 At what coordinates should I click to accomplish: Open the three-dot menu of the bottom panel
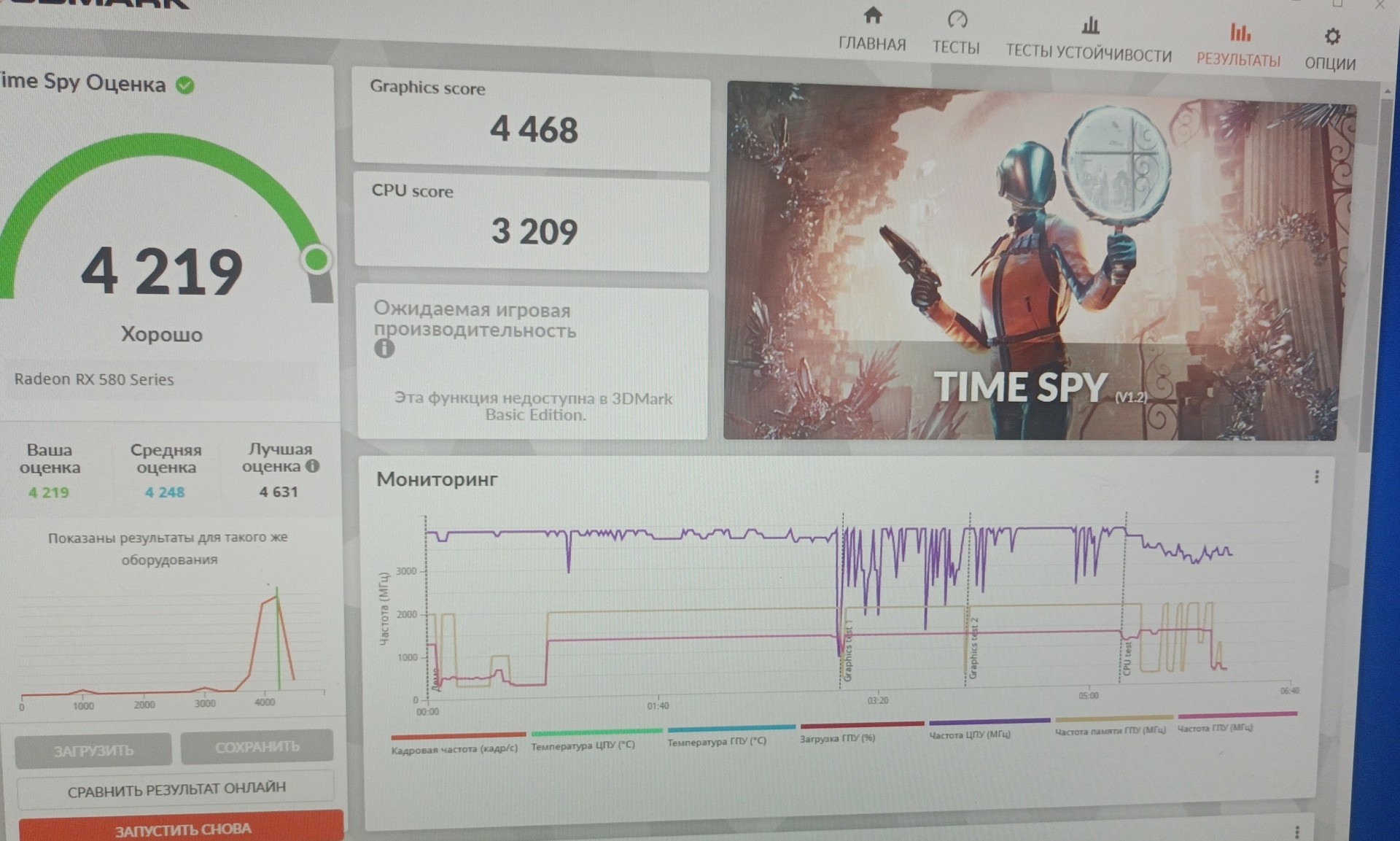1296,832
